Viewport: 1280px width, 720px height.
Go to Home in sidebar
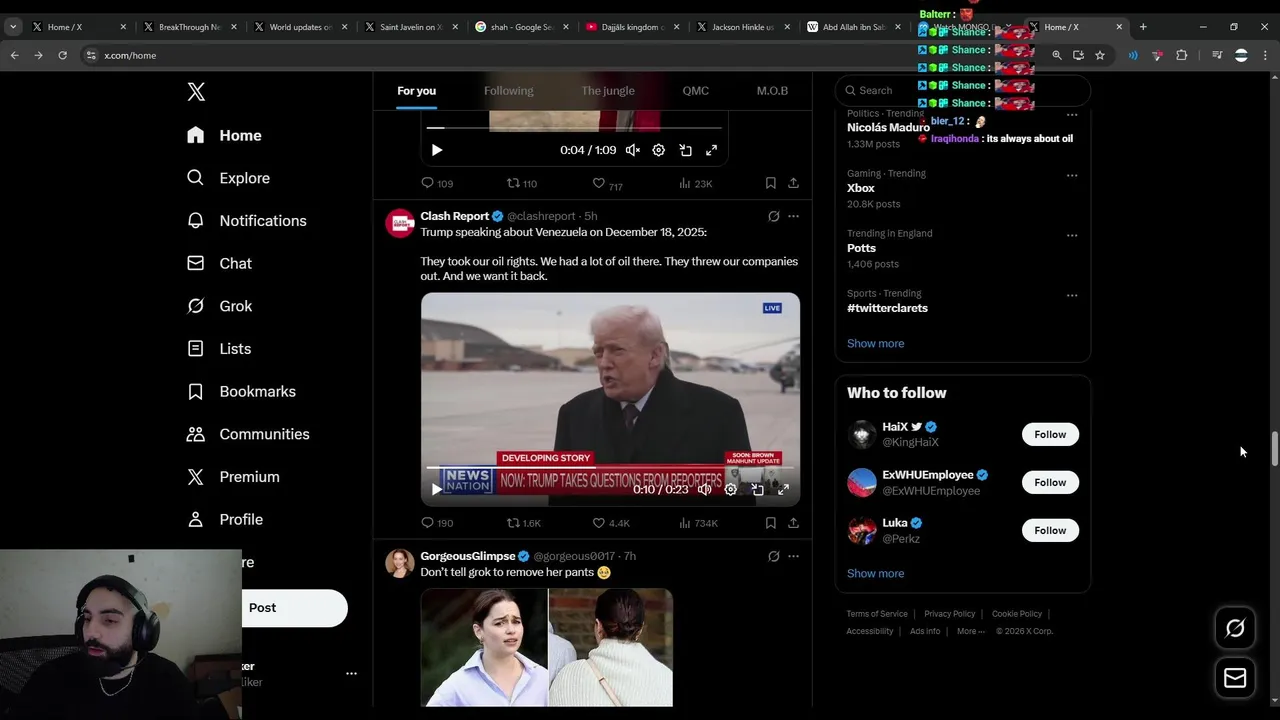click(224, 135)
